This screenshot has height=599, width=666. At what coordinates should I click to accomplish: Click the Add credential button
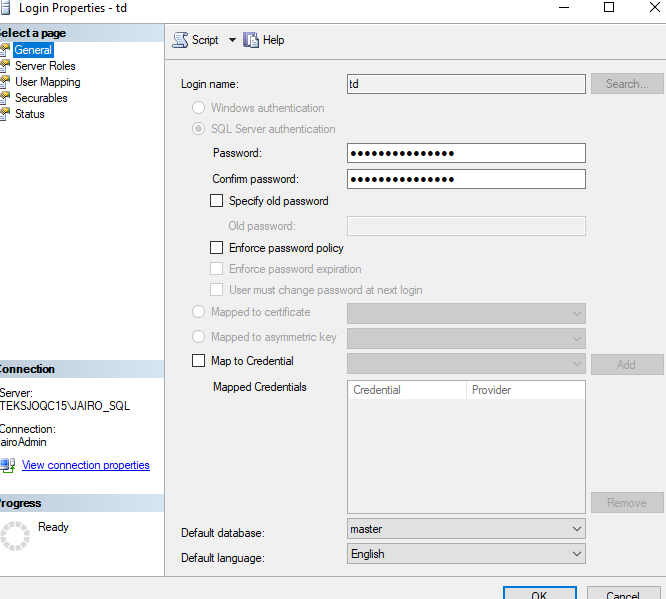627,364
